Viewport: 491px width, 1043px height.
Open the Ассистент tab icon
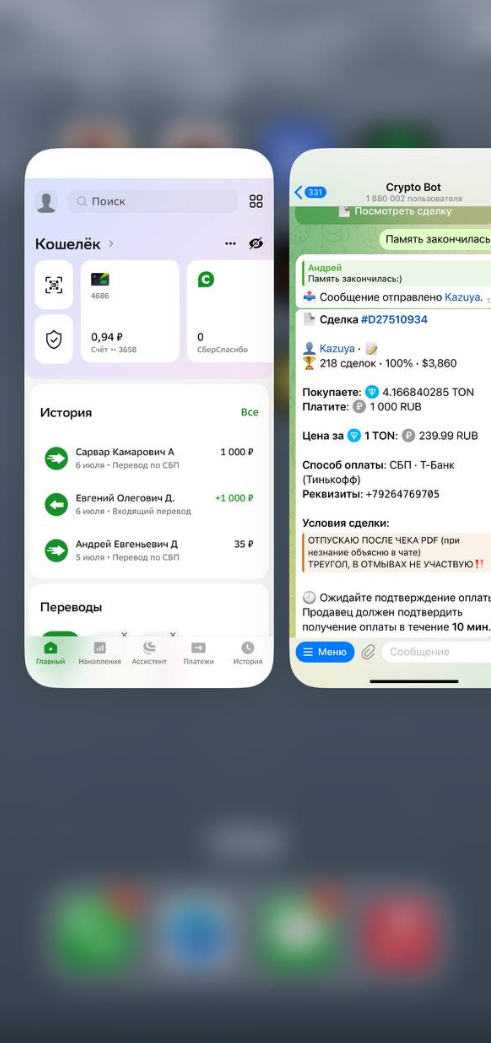[149, 647]
